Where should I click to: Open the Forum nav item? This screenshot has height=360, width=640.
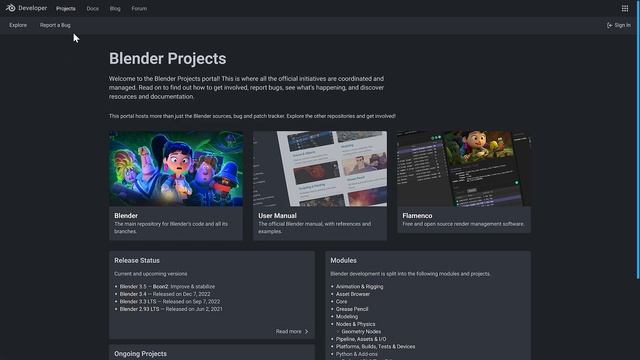click(139, 9)
